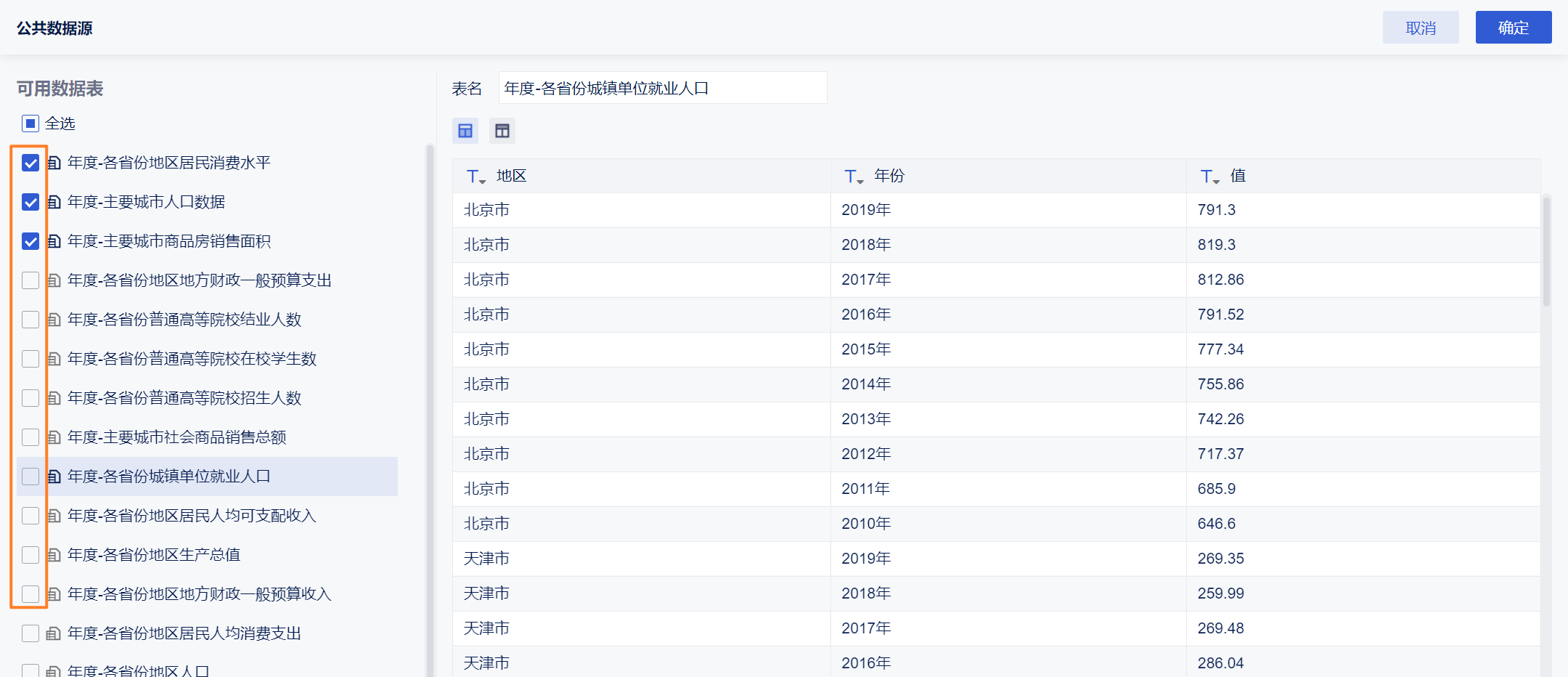Click table icon beside 年度-各省份地区地方财政一般预算收入
1568x677 pixels.
coord(54,594)
